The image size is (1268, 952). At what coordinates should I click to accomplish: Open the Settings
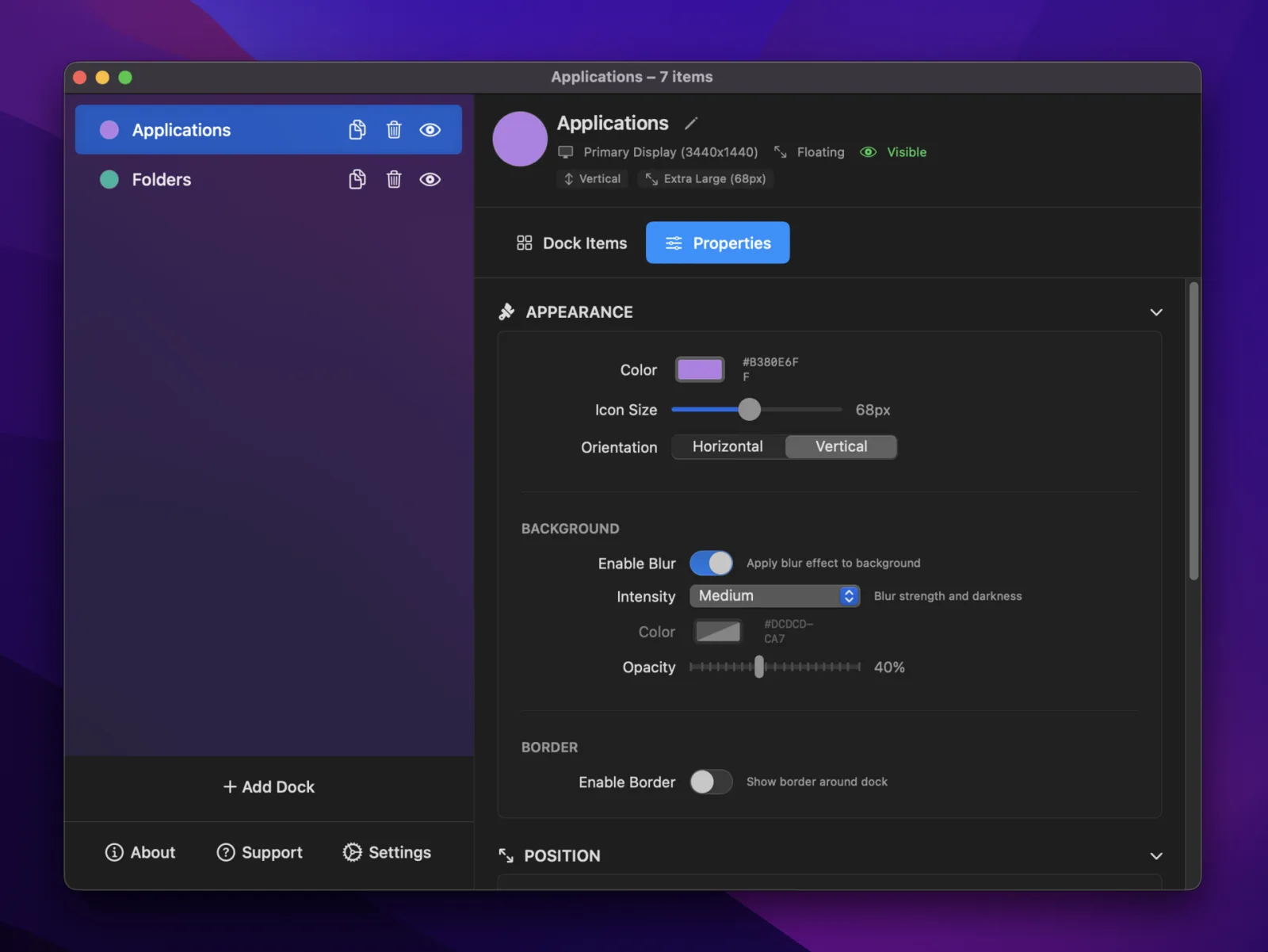tap(387, 853)
